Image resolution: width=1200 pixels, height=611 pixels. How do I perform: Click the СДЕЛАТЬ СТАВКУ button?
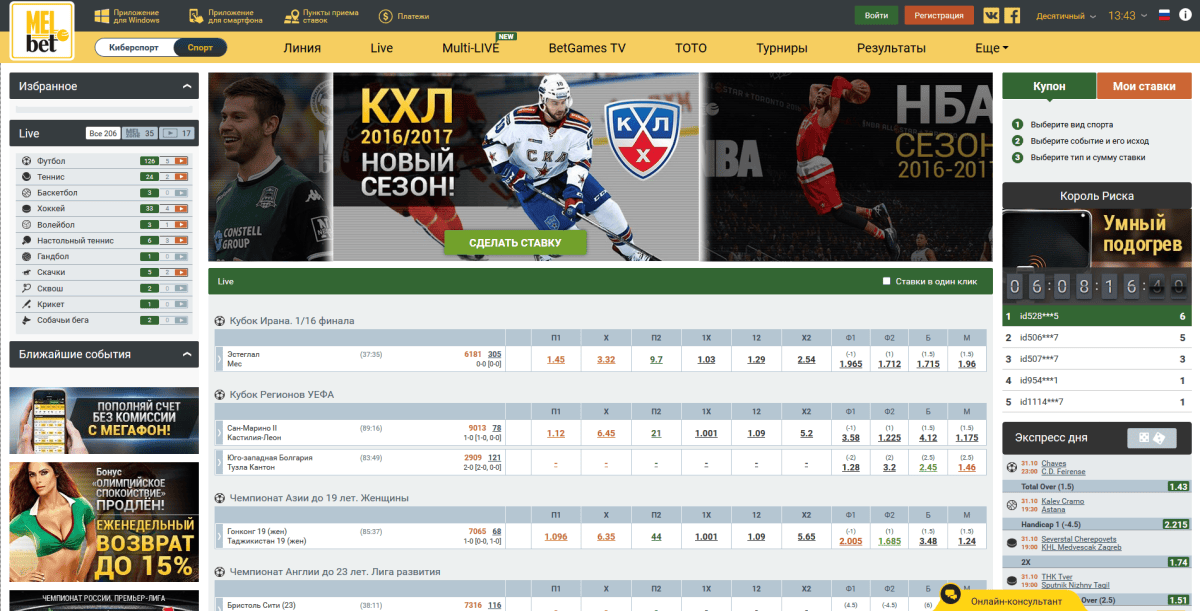(515, 243)
